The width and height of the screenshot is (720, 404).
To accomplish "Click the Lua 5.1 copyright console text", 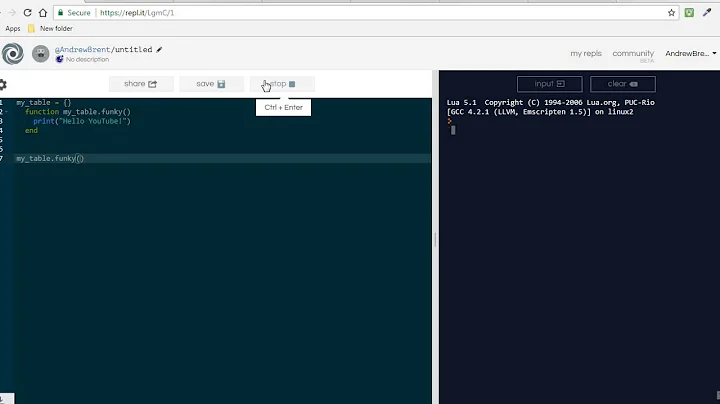I will pos(551,103).
